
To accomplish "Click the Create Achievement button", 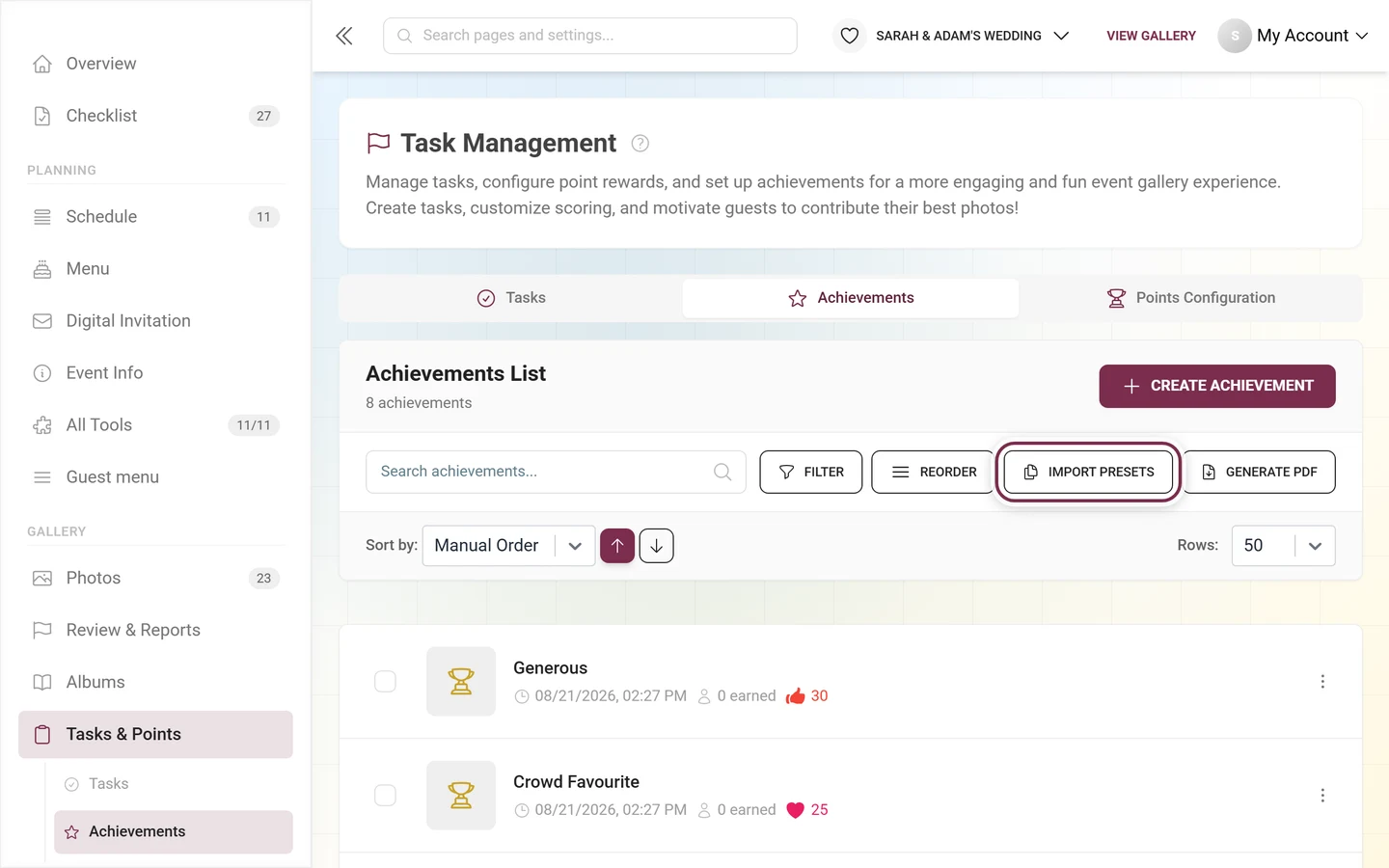I will tap(1217, 386).
